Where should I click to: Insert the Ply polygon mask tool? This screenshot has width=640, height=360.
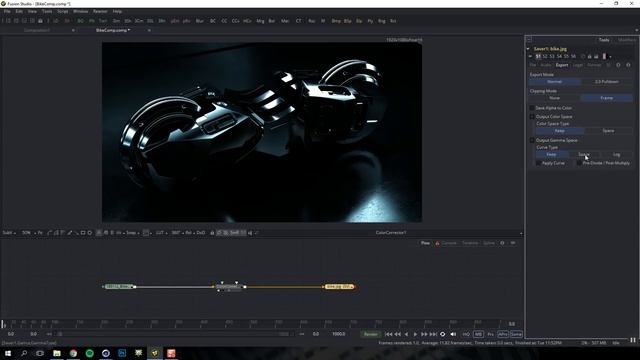click(x=370, y=21)
